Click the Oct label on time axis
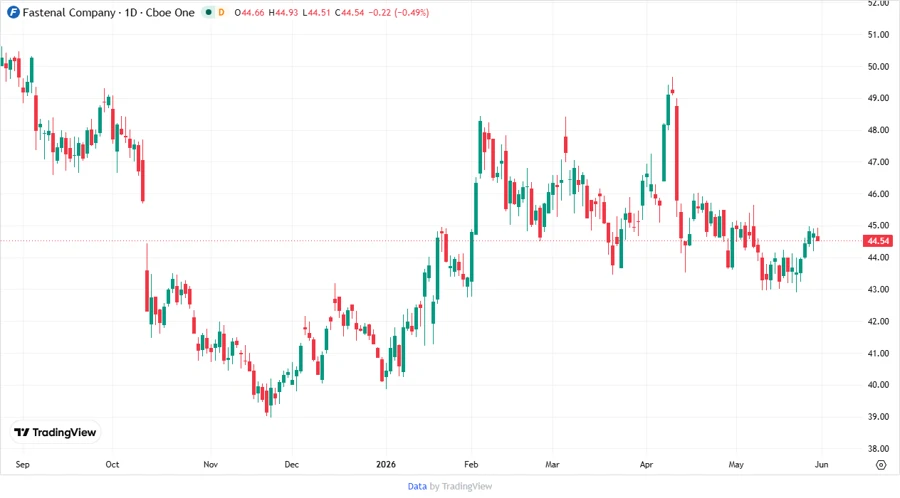This screenshot has width=900, height=498. click(x=112, y=464)
